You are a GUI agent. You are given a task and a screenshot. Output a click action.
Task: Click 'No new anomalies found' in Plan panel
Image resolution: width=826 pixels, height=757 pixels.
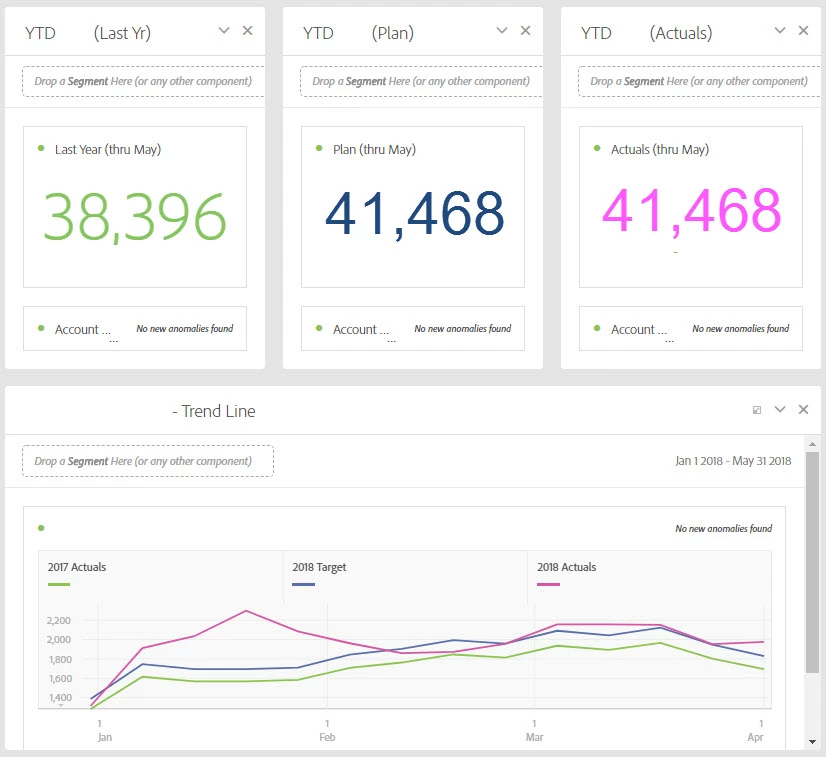point(463,329)
